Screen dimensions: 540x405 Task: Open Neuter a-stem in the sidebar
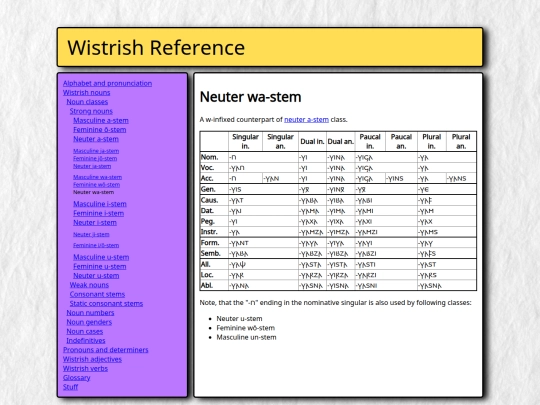(x=96, y=139)
